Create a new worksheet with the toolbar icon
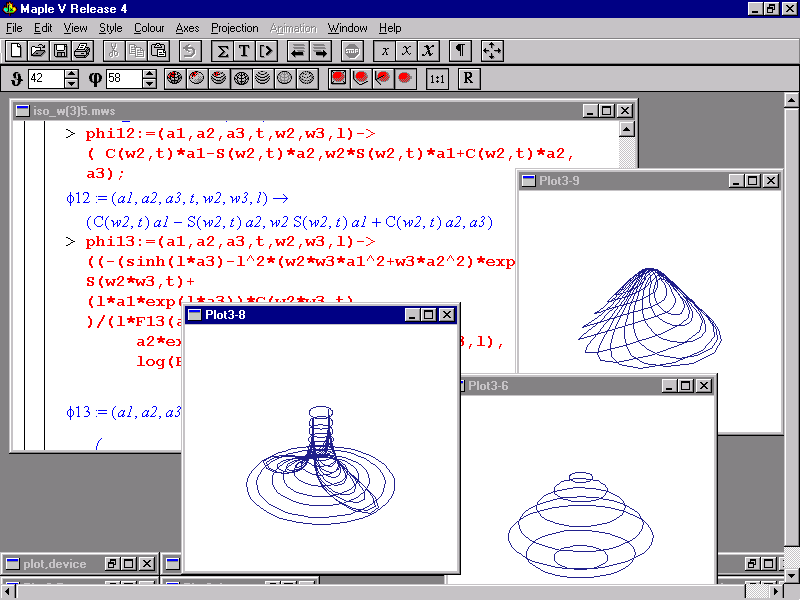Viewport: 800px width, 600px height. pos(16,51)
